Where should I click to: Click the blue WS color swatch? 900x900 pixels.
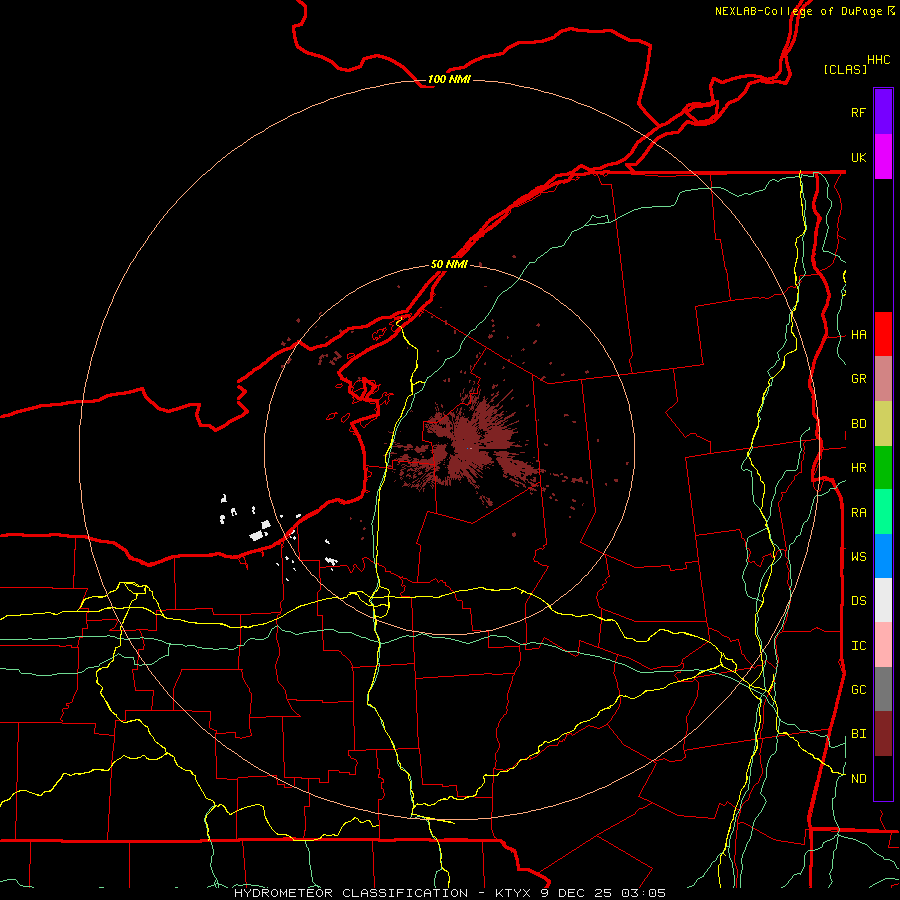click(883, 556)
